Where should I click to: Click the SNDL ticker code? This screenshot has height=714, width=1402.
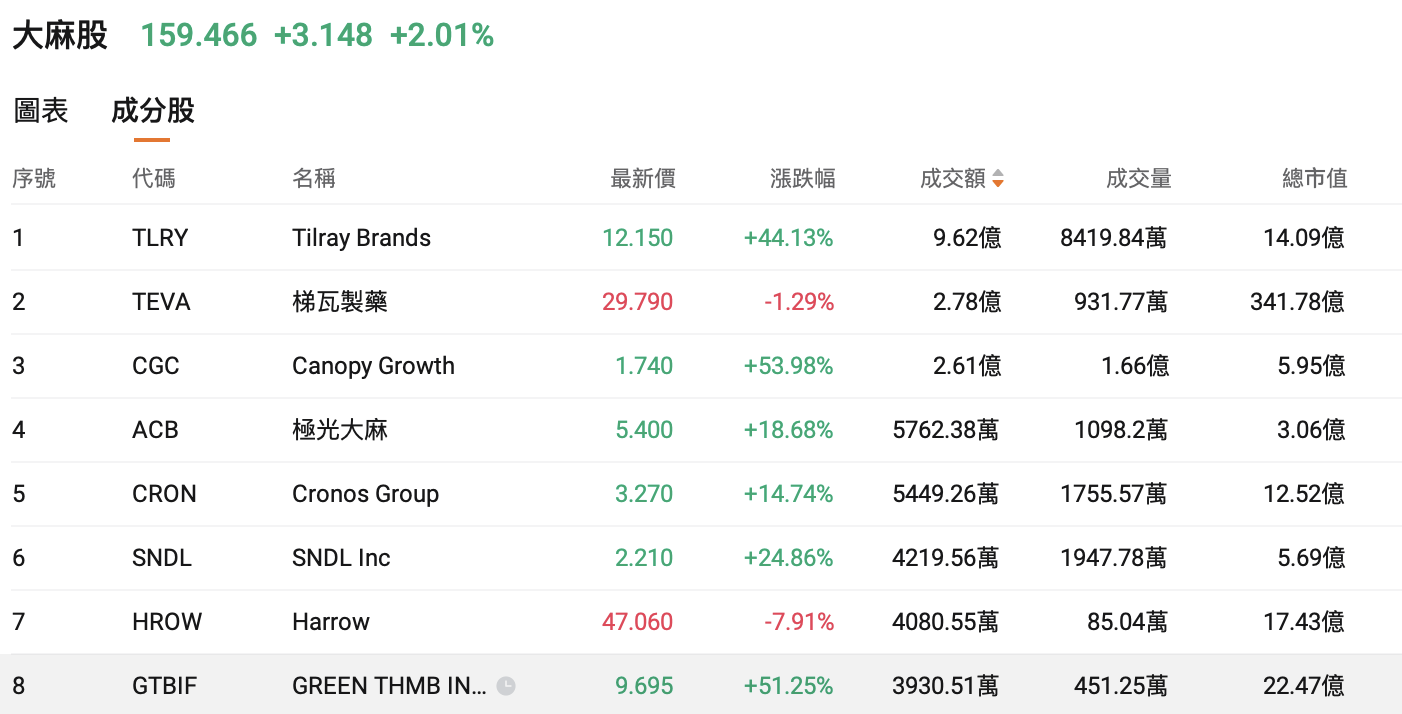tap(162, 558)
